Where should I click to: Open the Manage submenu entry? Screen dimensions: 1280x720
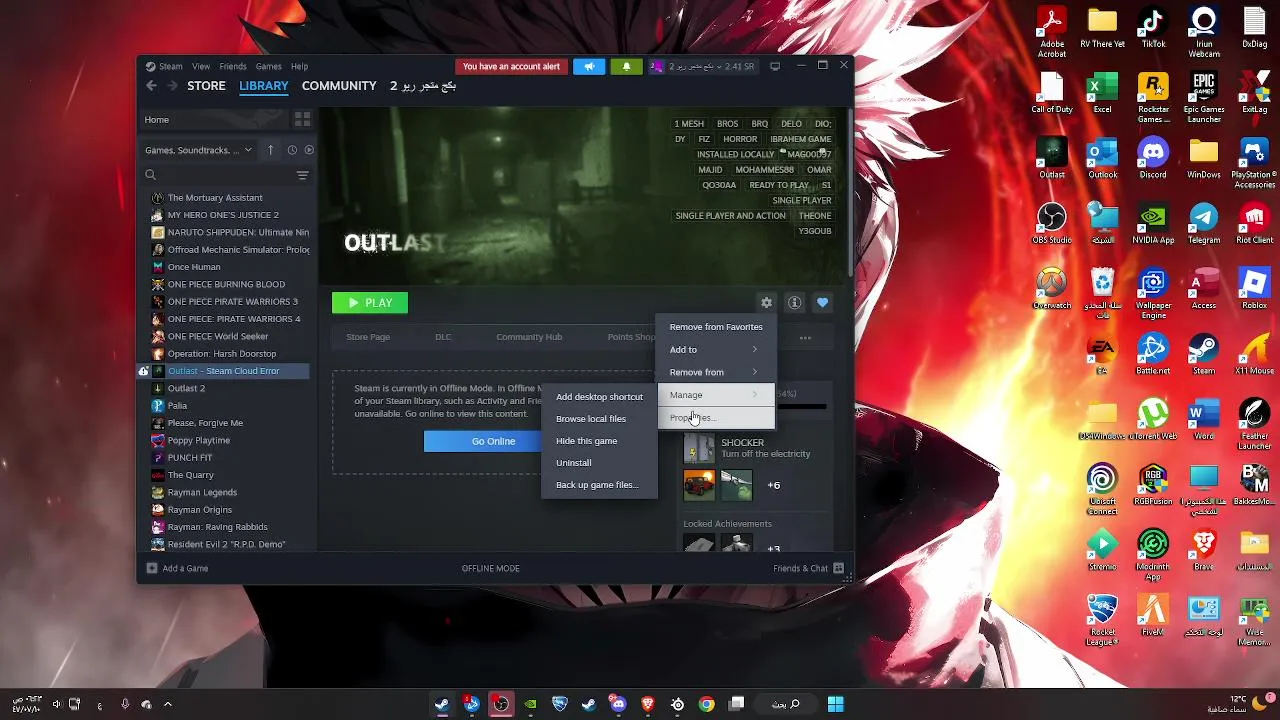(x=715, y=395)
